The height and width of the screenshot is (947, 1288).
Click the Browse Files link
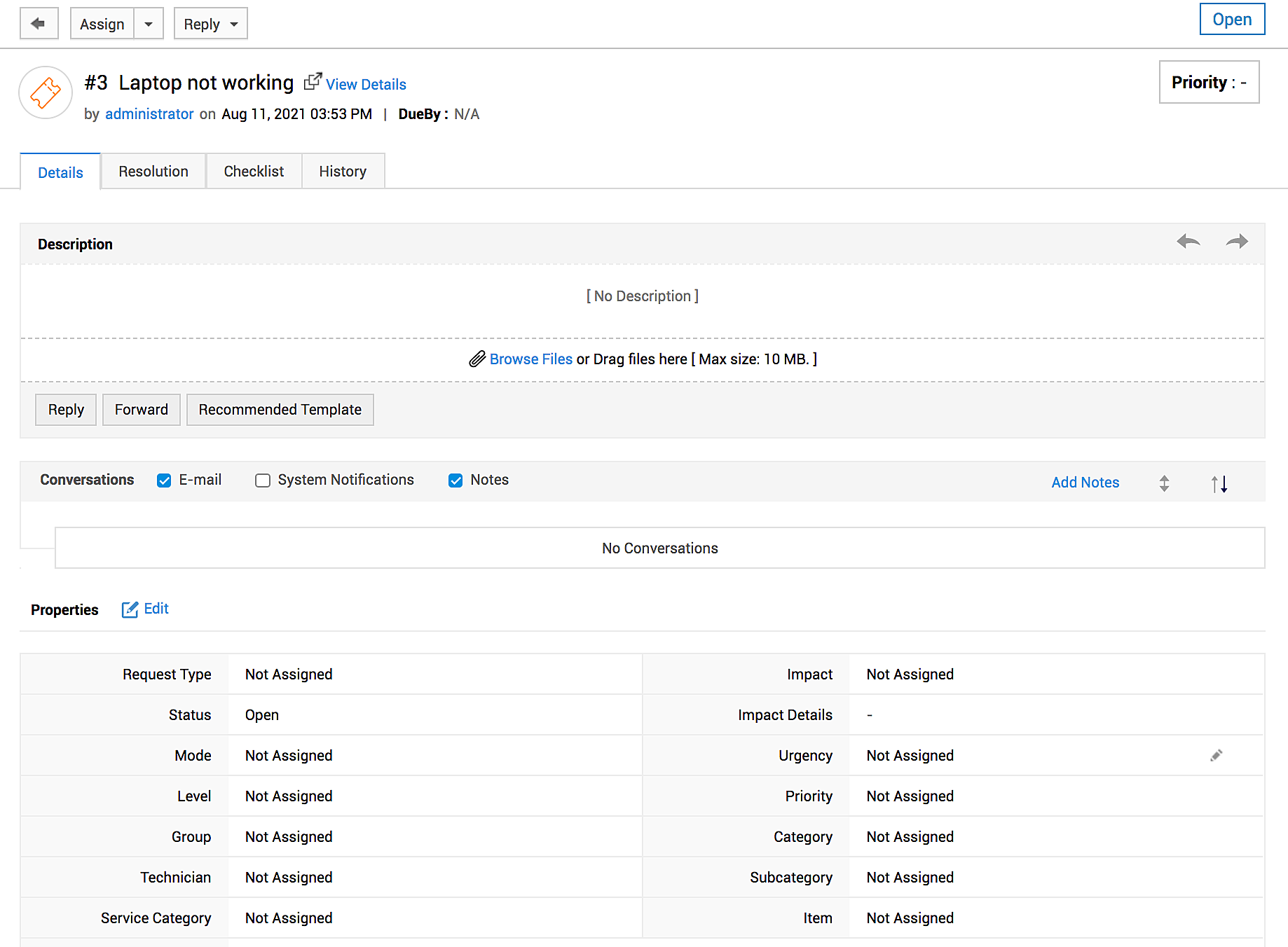coord(531,359)
